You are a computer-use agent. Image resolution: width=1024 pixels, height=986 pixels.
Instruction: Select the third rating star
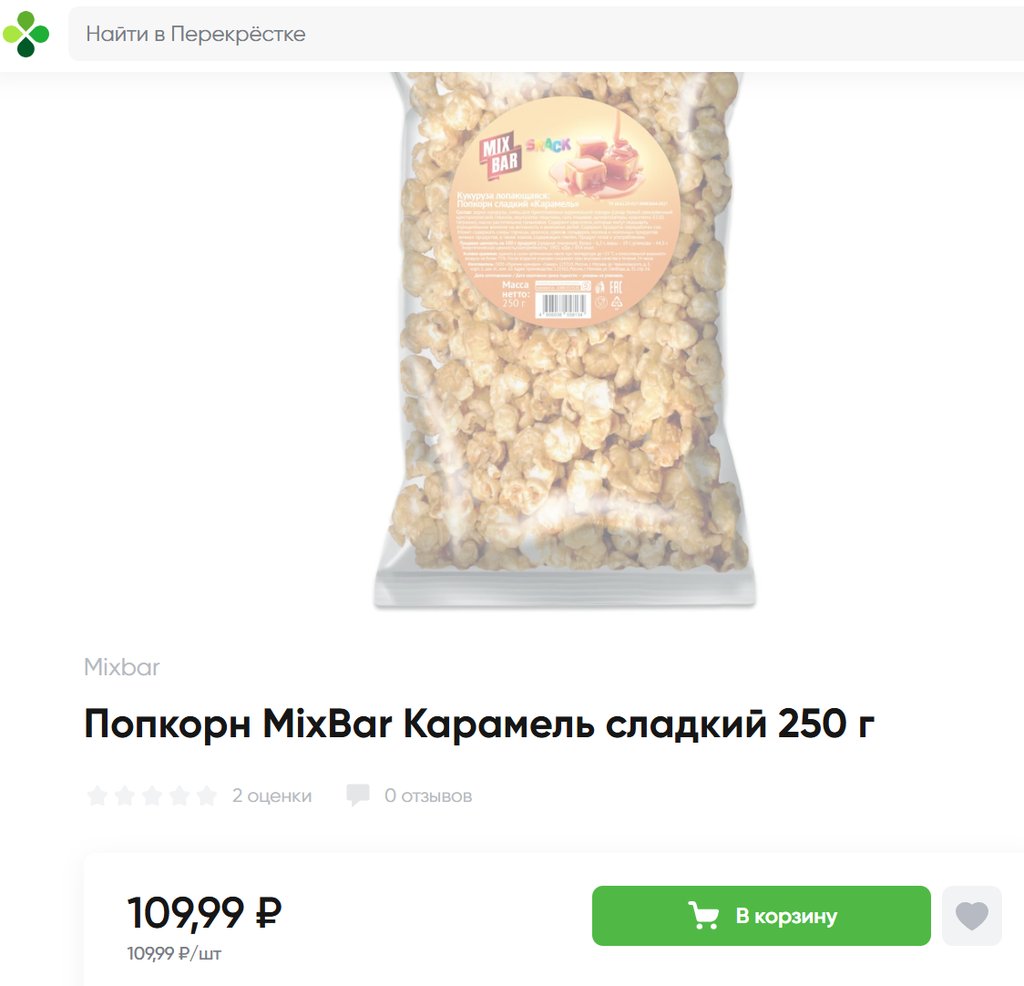click(x=152, y=795)
